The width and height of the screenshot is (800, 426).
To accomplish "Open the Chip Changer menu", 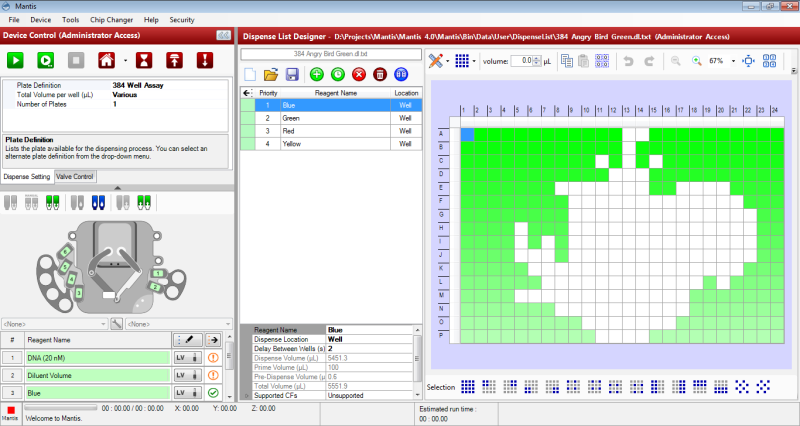I will 111,20.
